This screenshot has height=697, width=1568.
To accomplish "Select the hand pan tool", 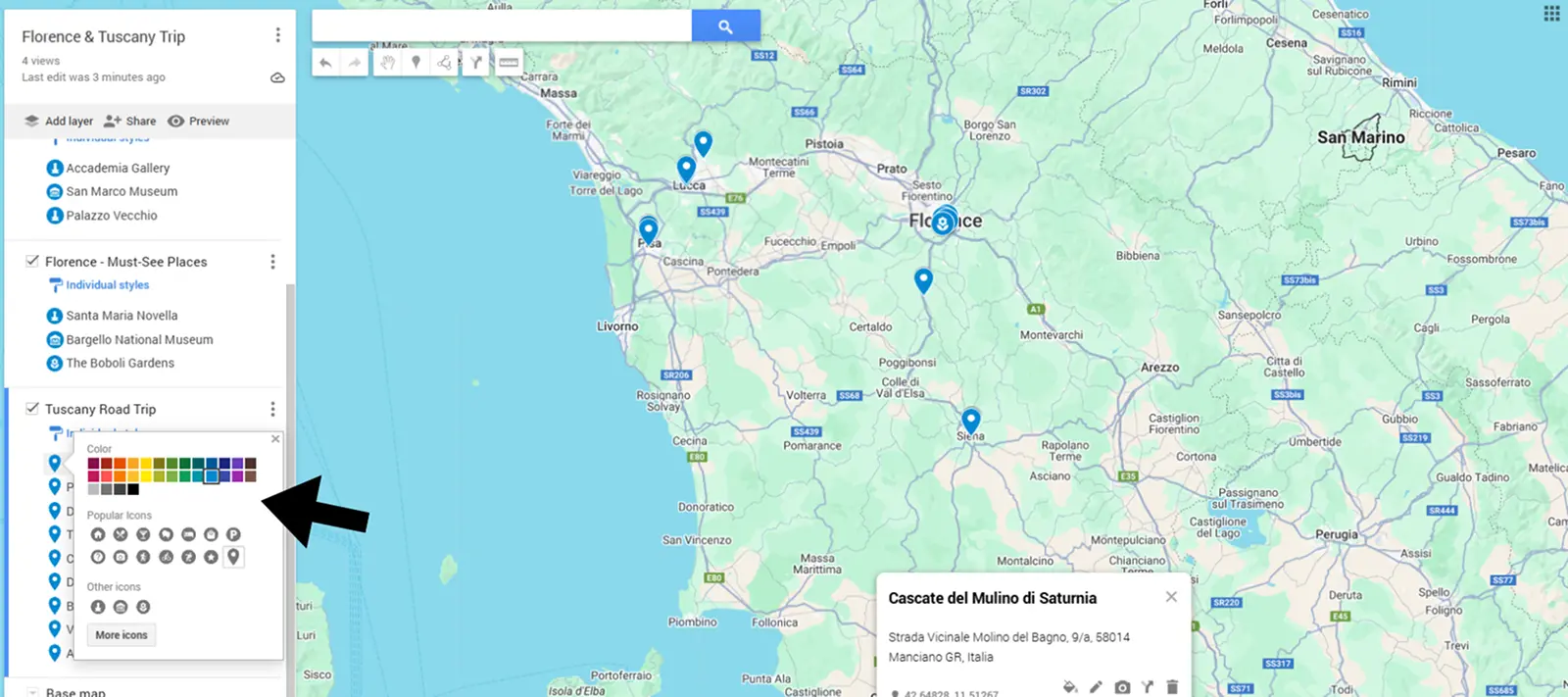I will click(388, 63).
